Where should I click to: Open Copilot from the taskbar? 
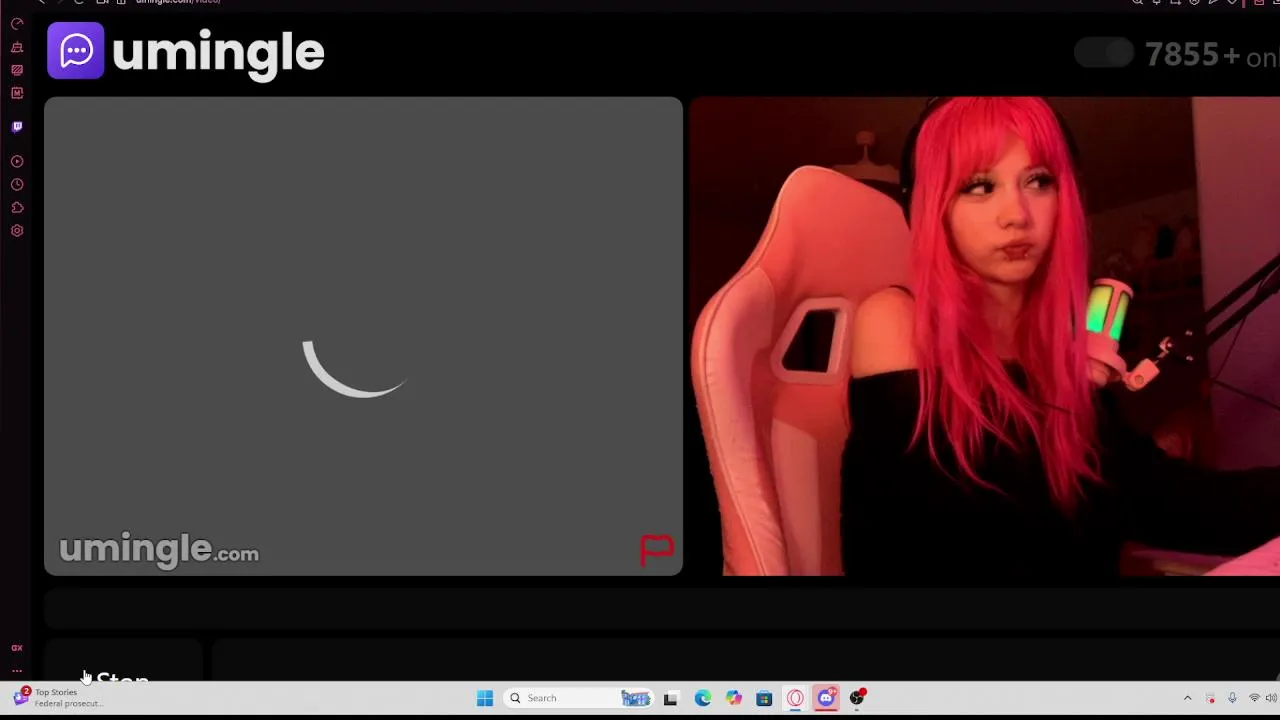(x=734, y=698)
